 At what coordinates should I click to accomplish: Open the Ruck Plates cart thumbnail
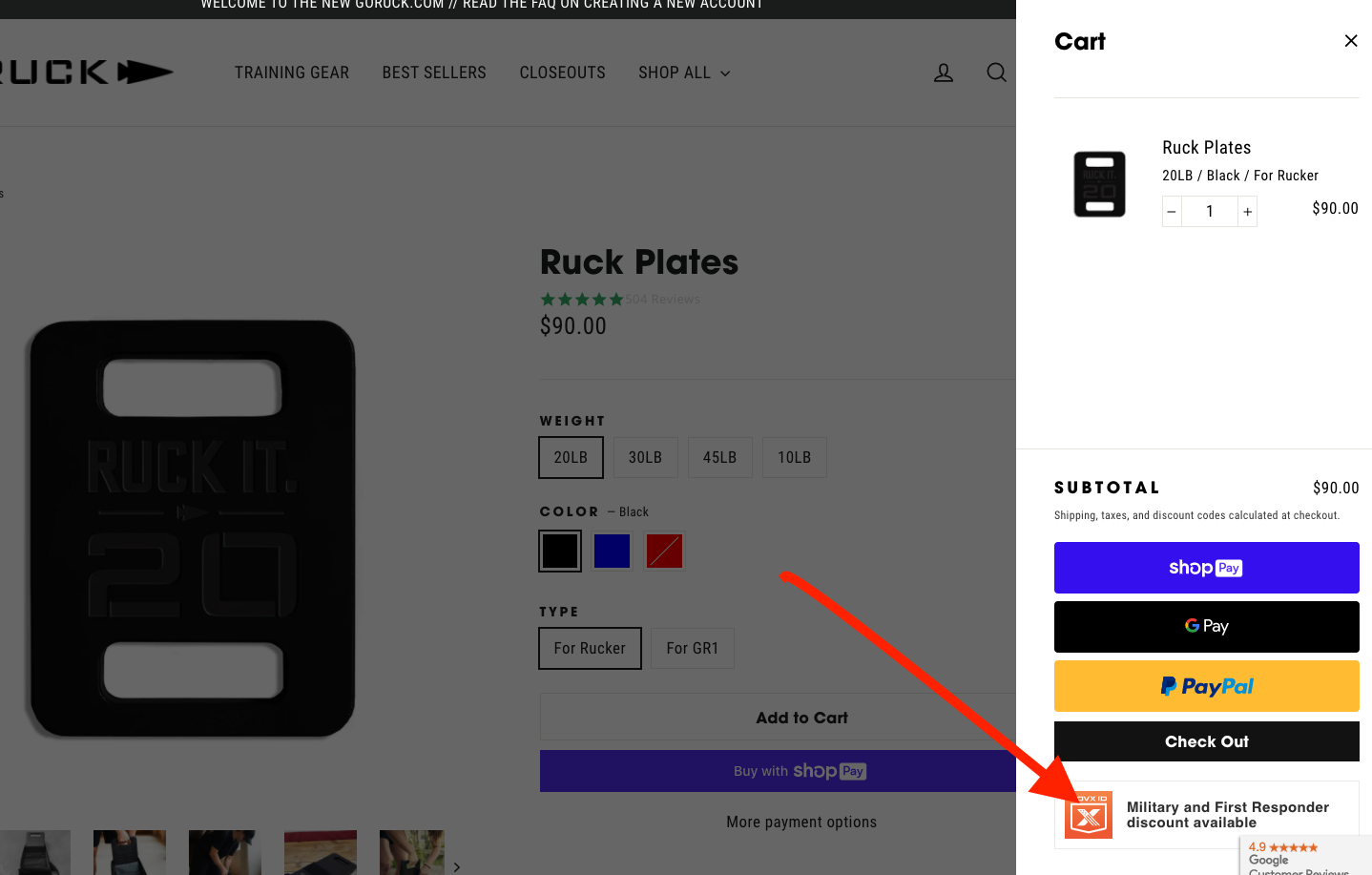(1099, 184)
